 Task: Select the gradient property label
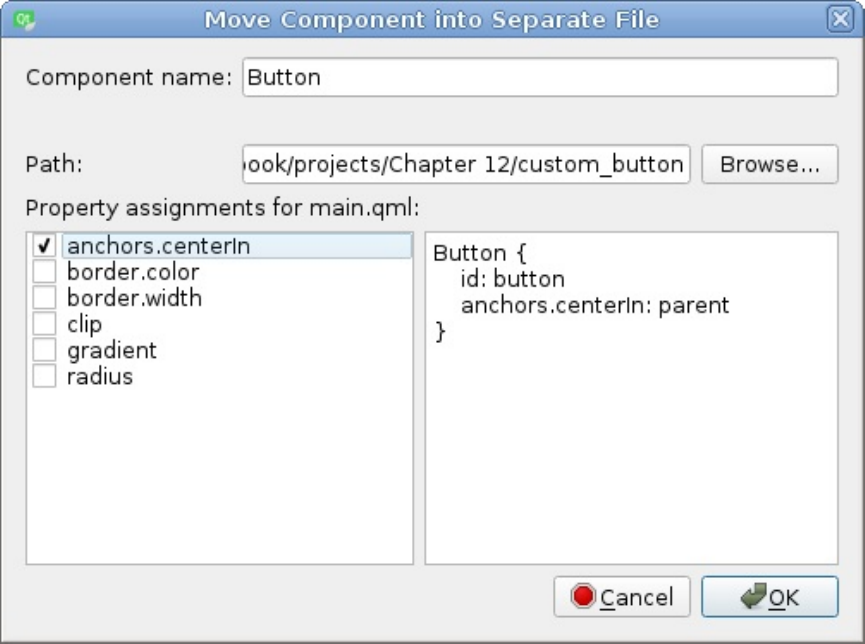[112, 350]
